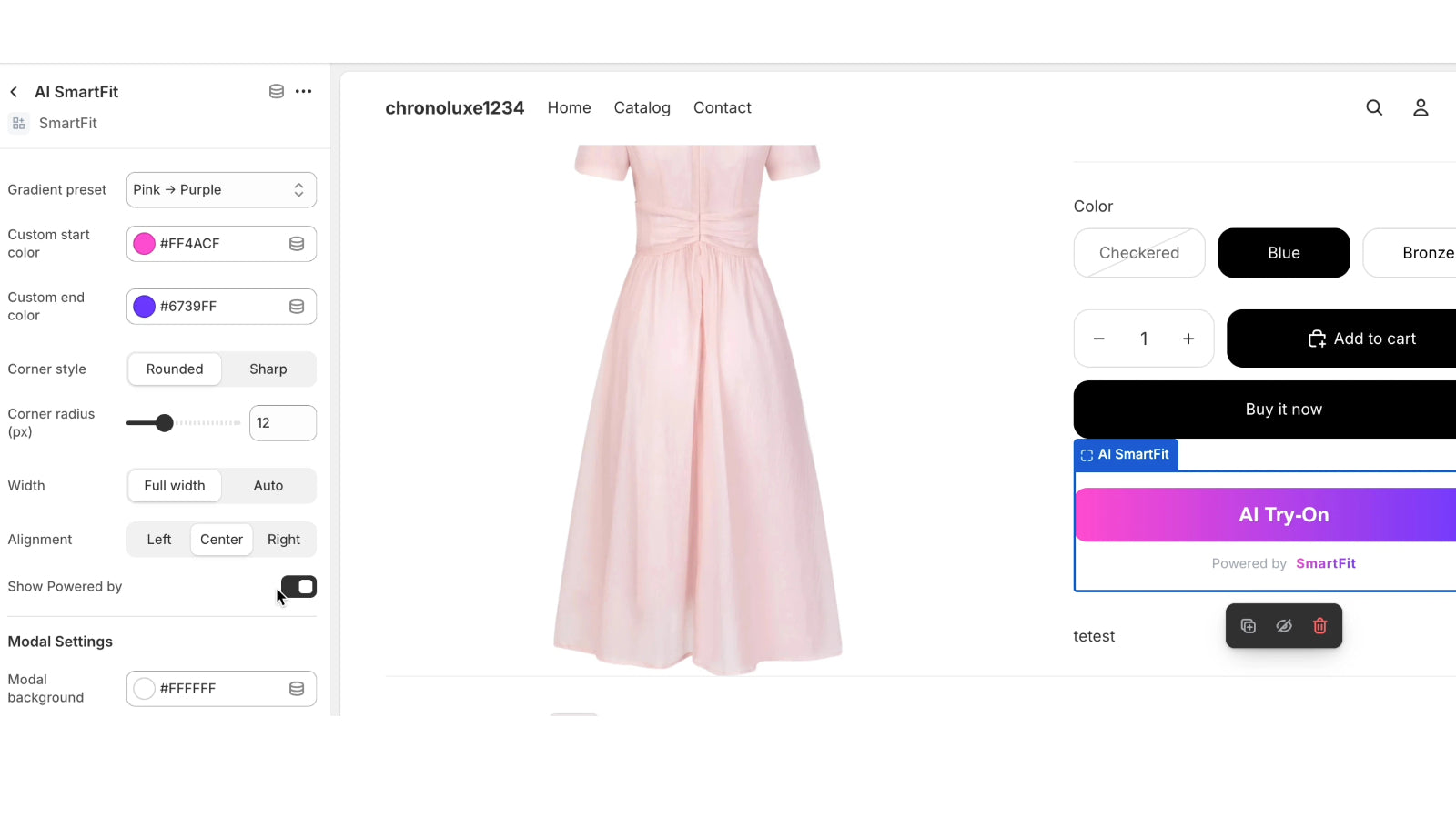Expand the Gradient preset dropdown

tap(221, 190)
